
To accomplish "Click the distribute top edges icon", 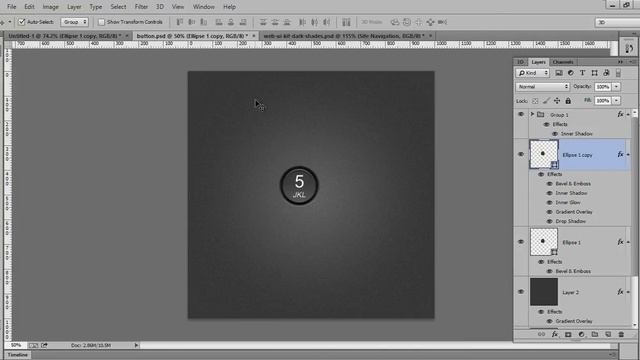I will click(x=263, y=22).
